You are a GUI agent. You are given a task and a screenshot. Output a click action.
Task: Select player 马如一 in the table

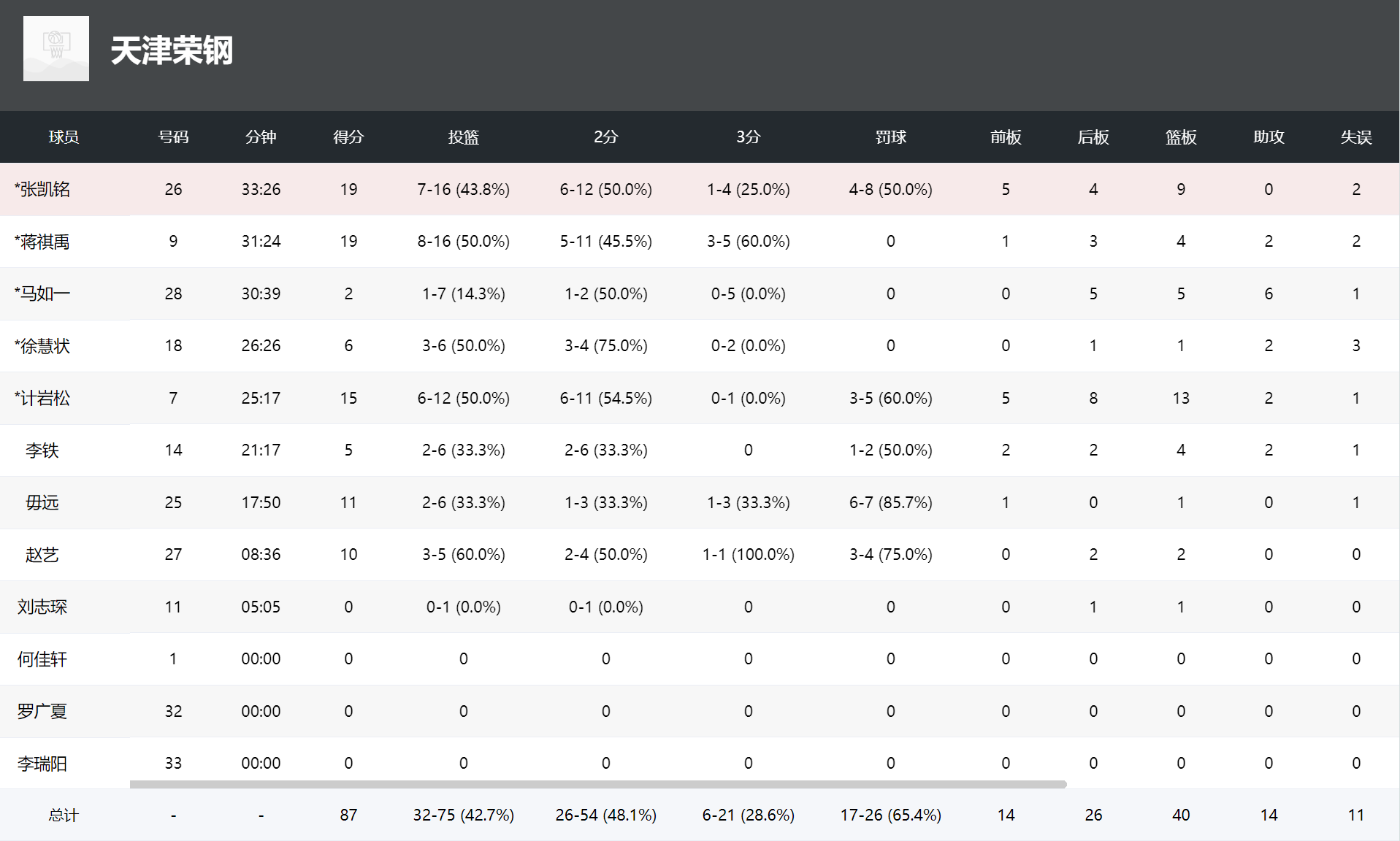[x=45, y=294]
